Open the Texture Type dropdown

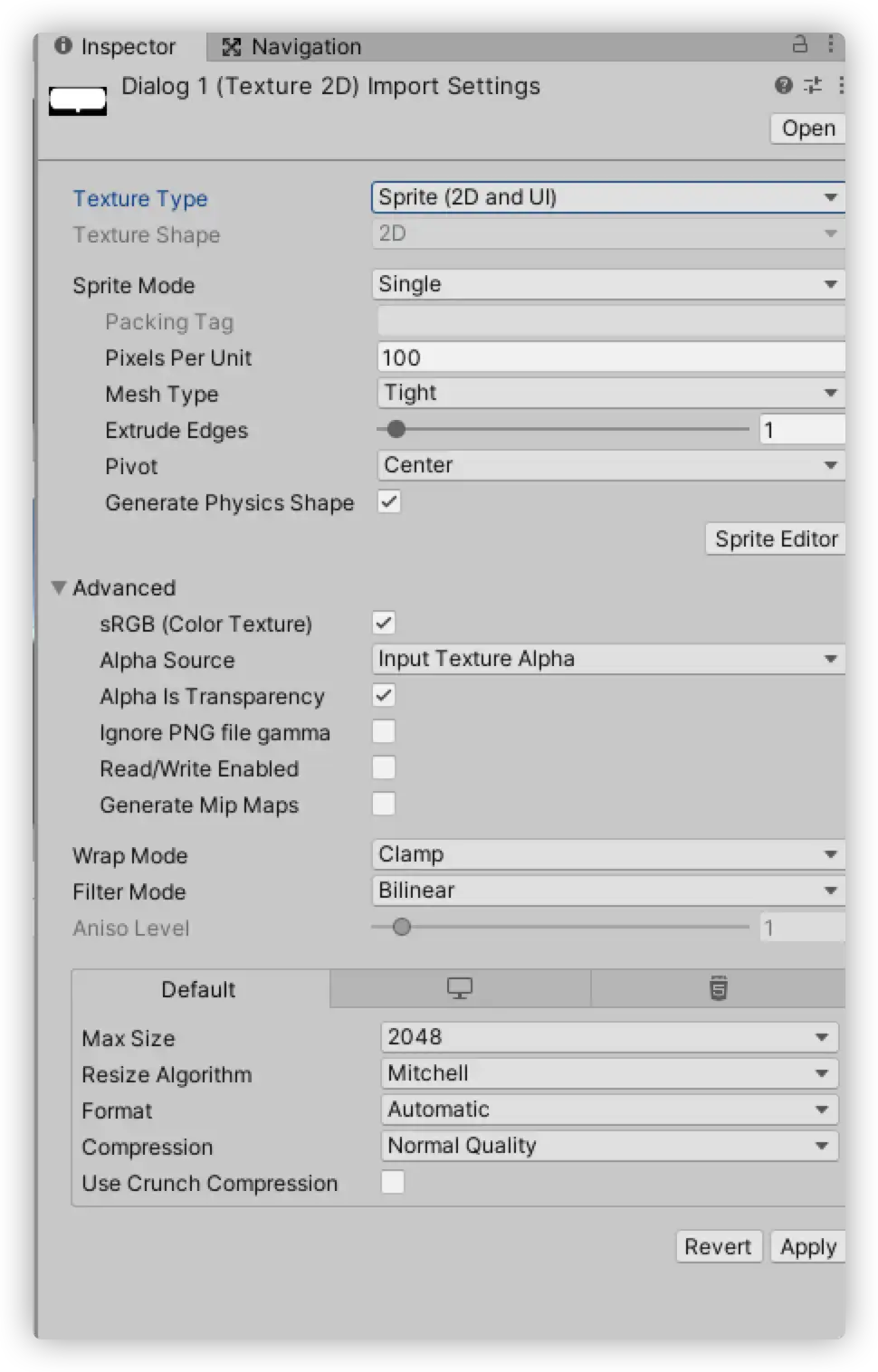pyautogui.click(x=606, y=197)
